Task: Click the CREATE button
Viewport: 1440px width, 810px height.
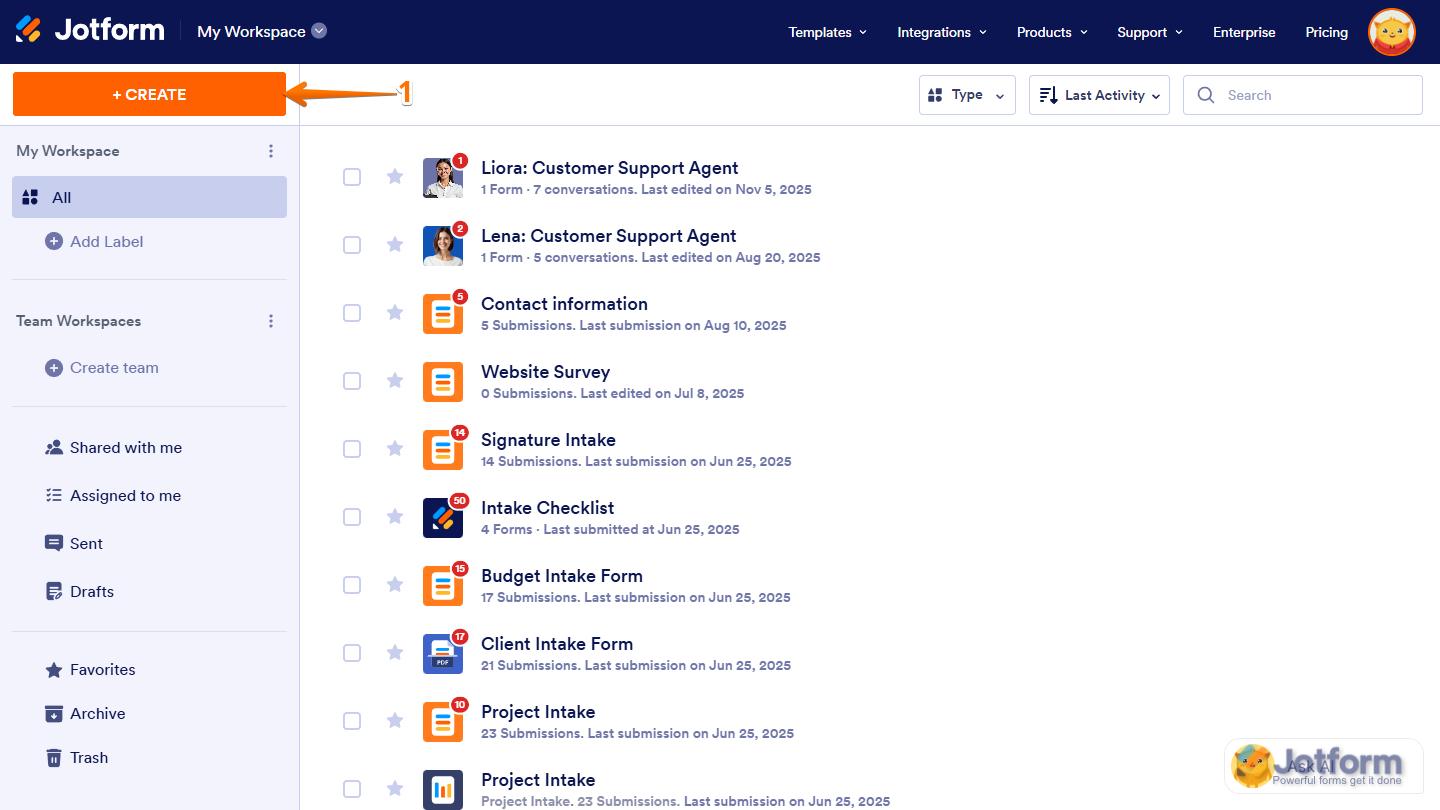Action: tap(148, 93)
